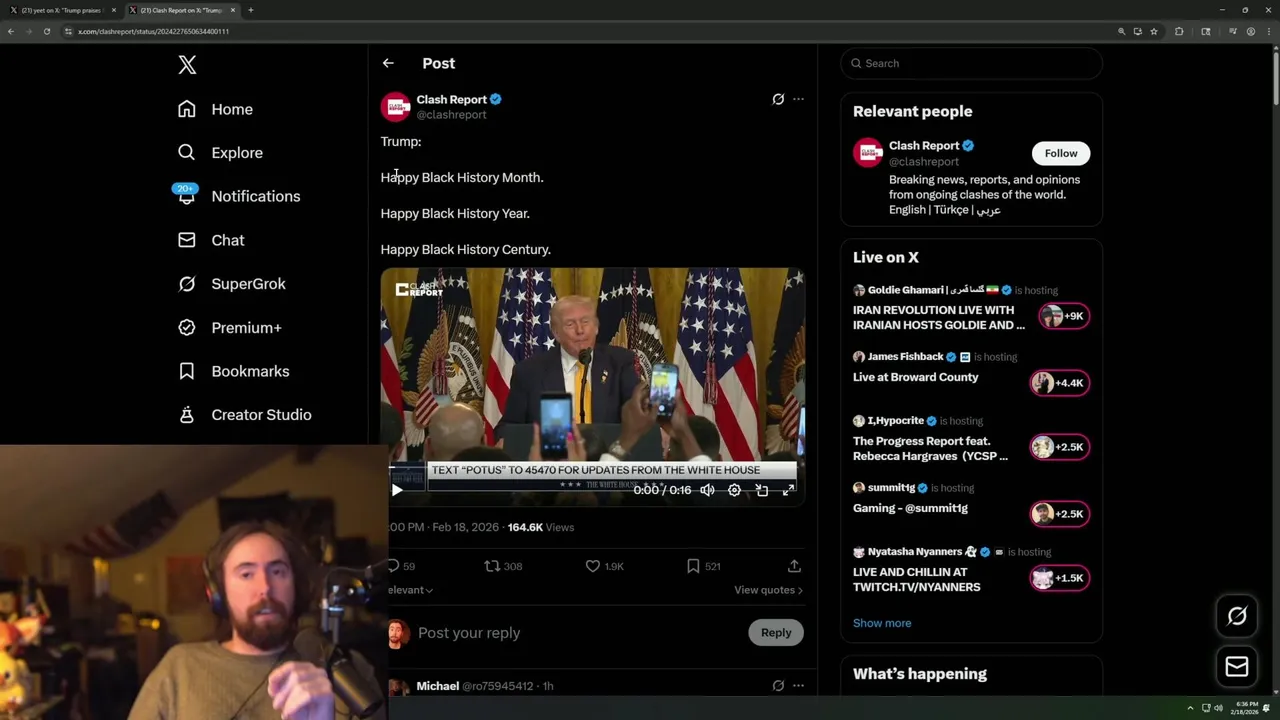Go back using the Post arrow
This screenshot has width=1280, height=720.
(388, 63)
